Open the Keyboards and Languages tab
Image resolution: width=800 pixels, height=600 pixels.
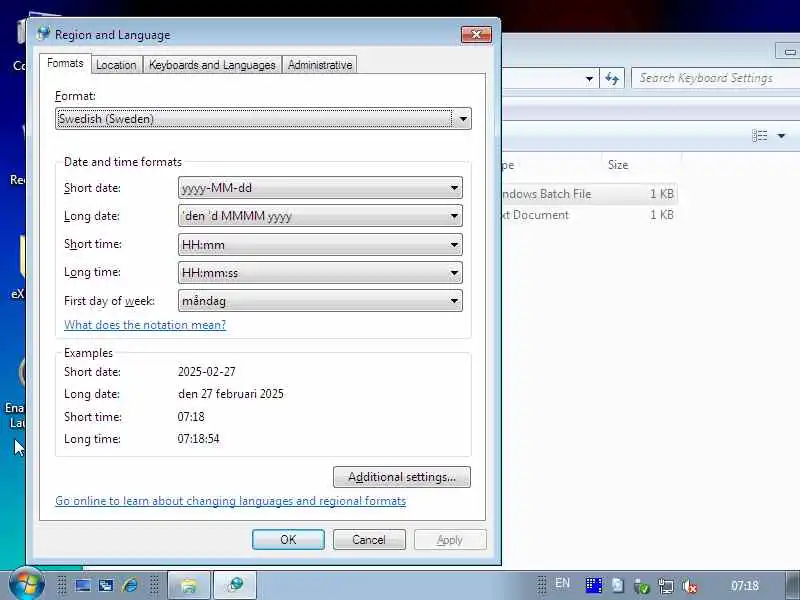pyautogui.click(x=212, y=65)
